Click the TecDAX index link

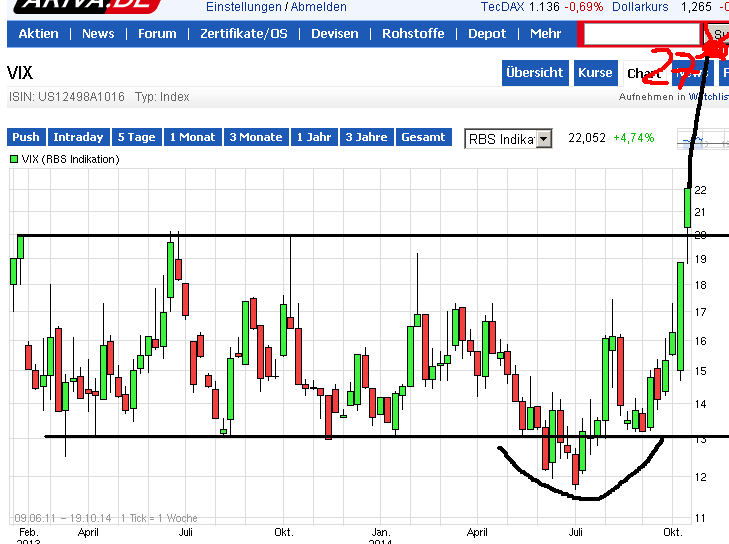pos(502,7)
